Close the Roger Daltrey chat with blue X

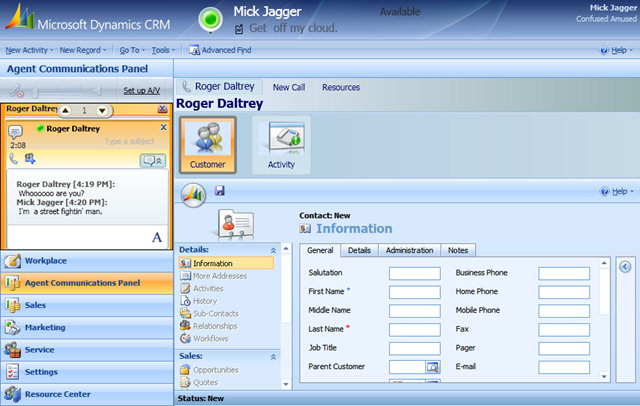click(x=163, y=127)
